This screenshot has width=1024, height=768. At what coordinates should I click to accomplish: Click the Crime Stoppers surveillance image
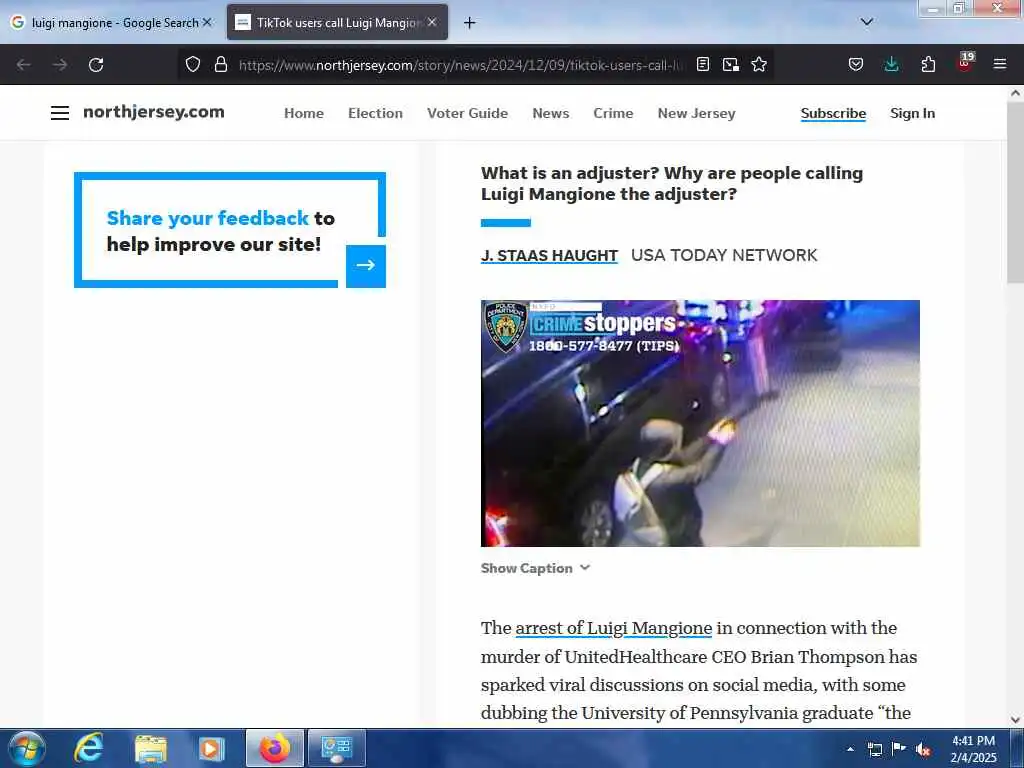click(x=700, y=423)
